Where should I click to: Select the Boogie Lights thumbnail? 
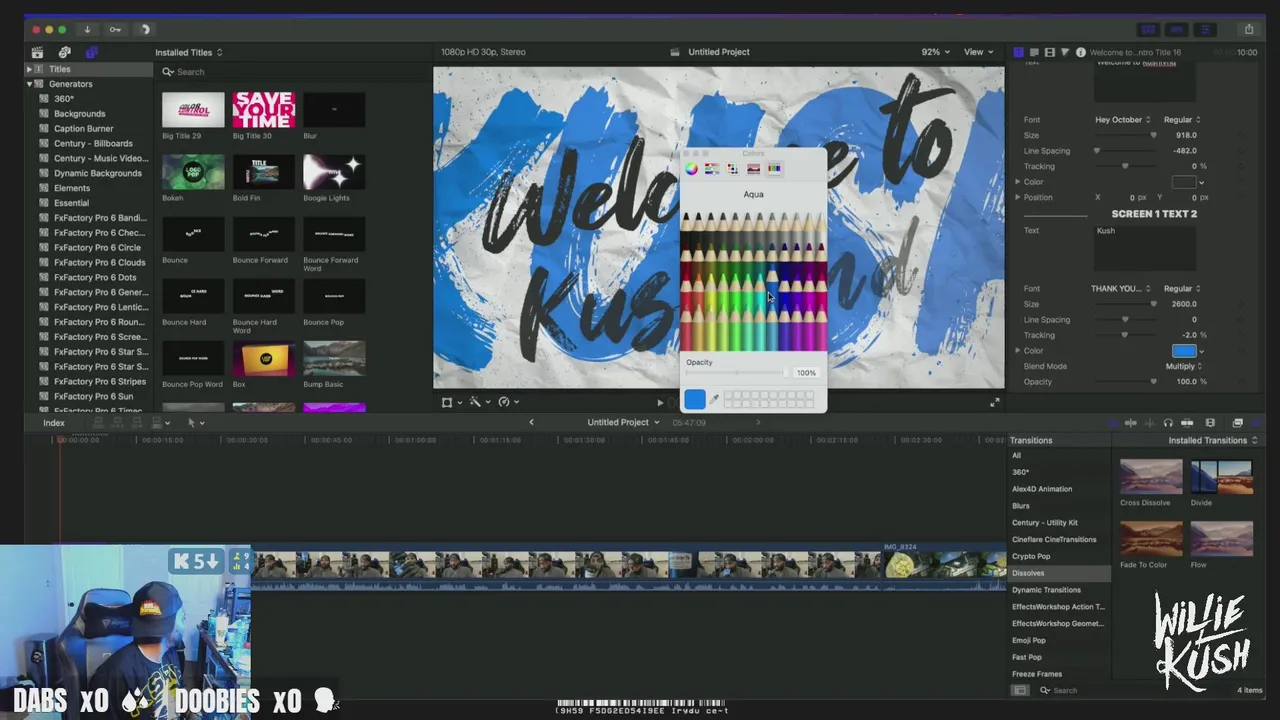[334, 172]
